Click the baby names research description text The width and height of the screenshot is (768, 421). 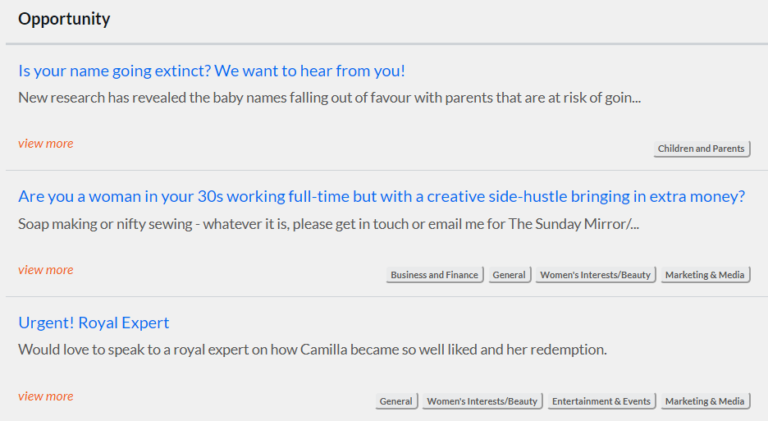tap(328, 98)
